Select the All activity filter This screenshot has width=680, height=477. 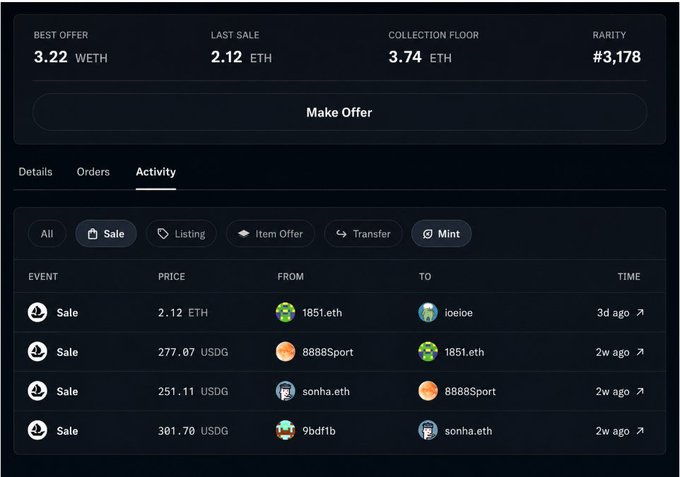point(47,234)
